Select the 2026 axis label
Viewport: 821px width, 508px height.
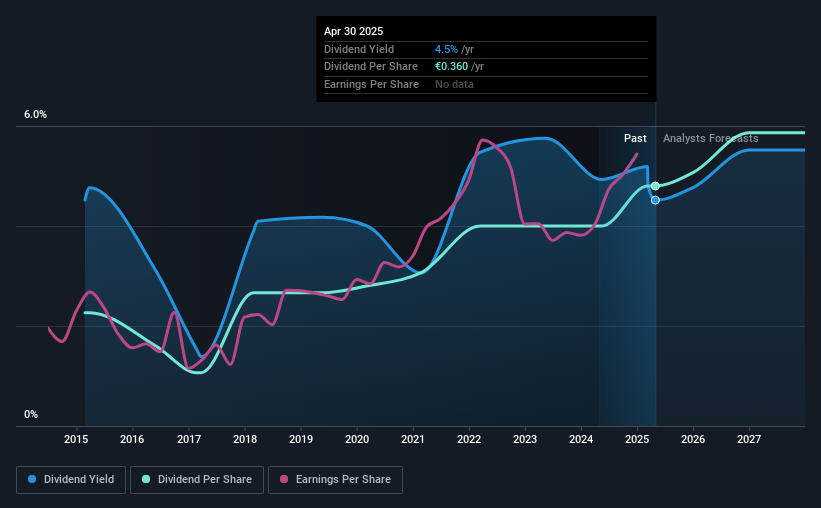[x=693, y=439]
